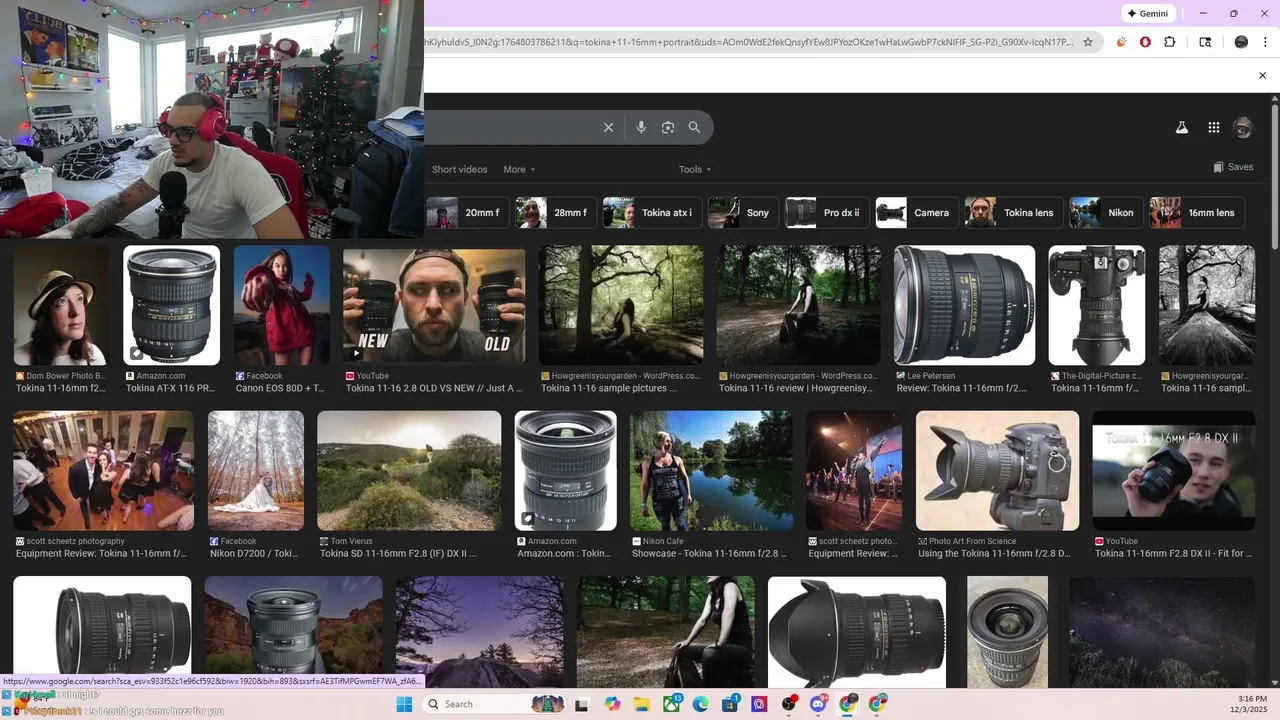Open Tom Vierus landscape thumbnail

click(409, 470)
